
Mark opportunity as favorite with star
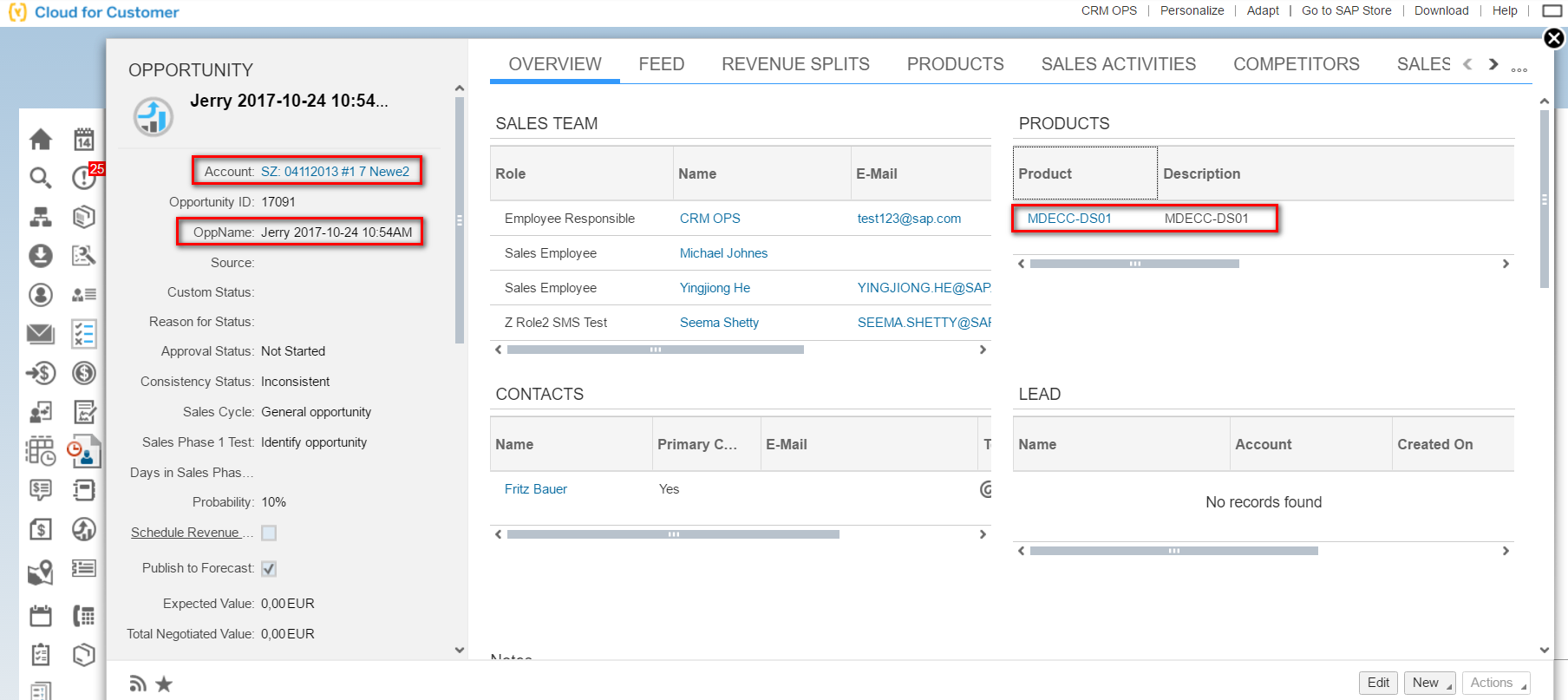[x=164, y=684]
